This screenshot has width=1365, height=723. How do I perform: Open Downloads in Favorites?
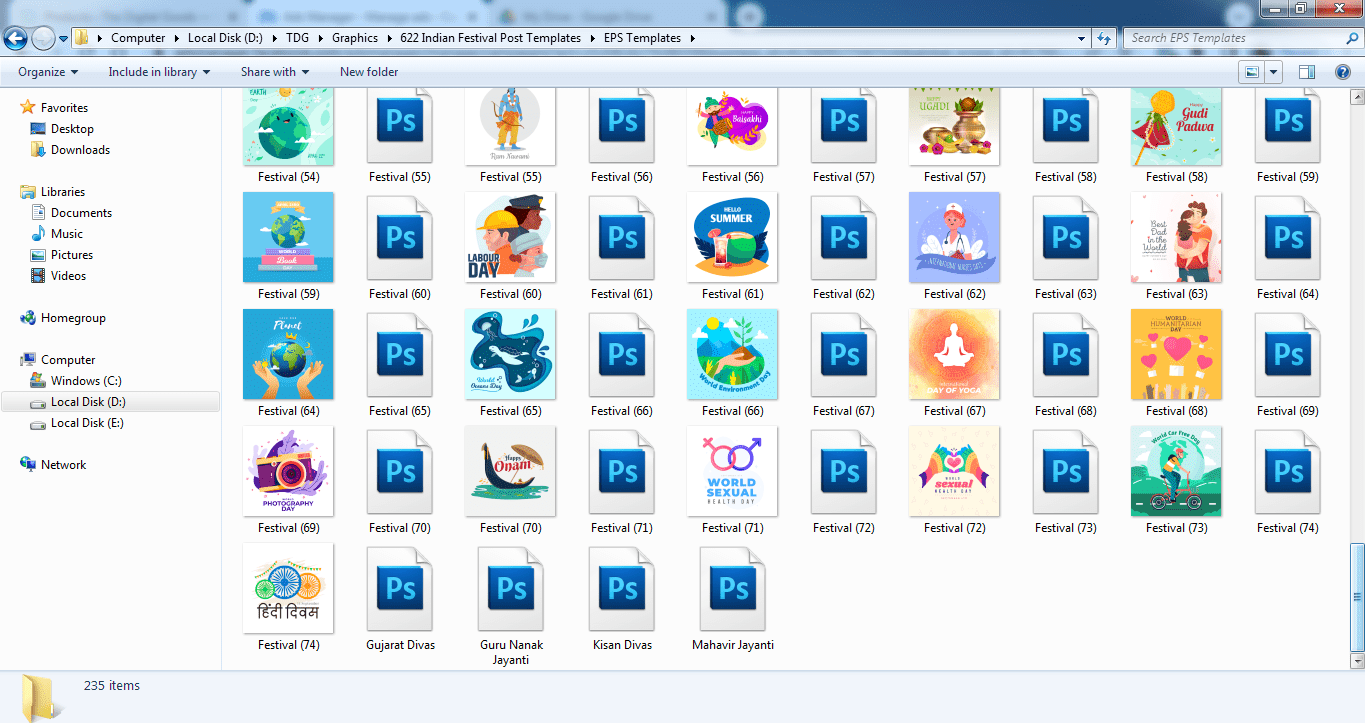[x=80, y=150]
